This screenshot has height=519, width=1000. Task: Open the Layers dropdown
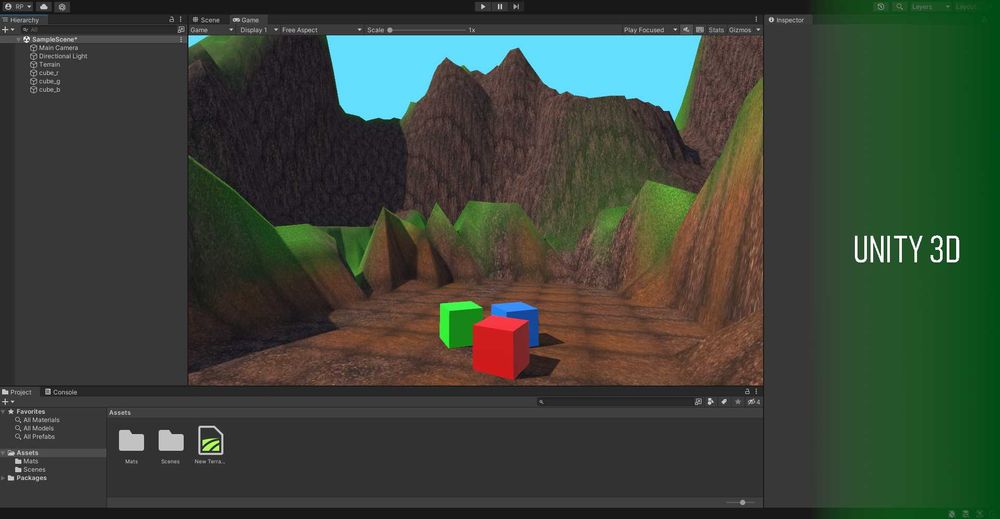click(930, 6)
